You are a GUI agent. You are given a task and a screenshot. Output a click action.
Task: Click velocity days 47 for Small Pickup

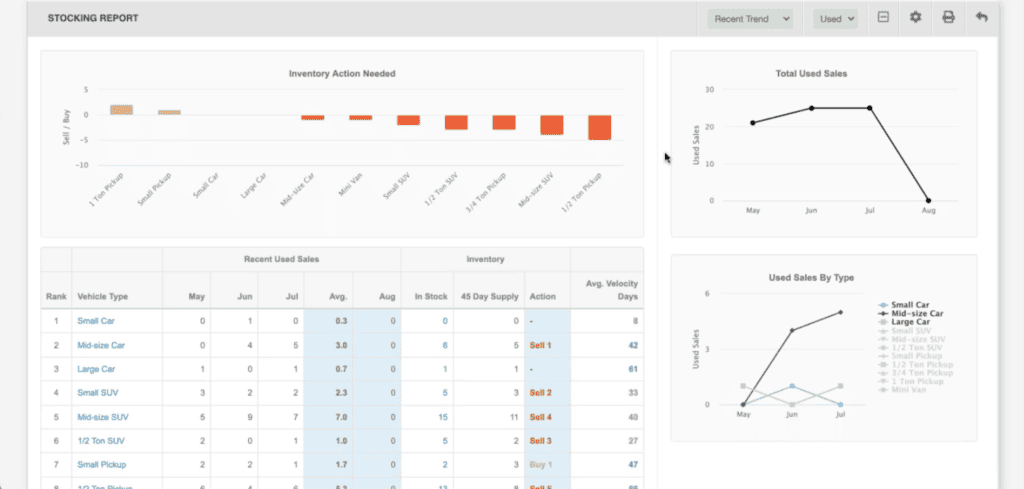[633, 465]
